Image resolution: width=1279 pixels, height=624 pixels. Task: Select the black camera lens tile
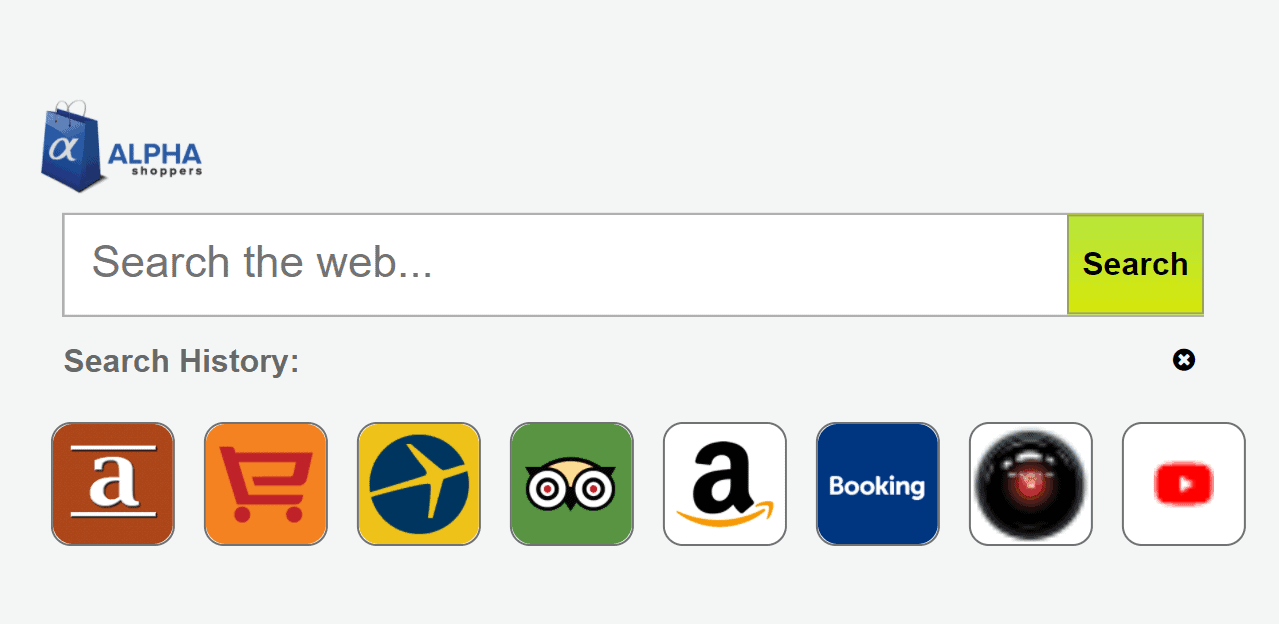point(1031,484)
